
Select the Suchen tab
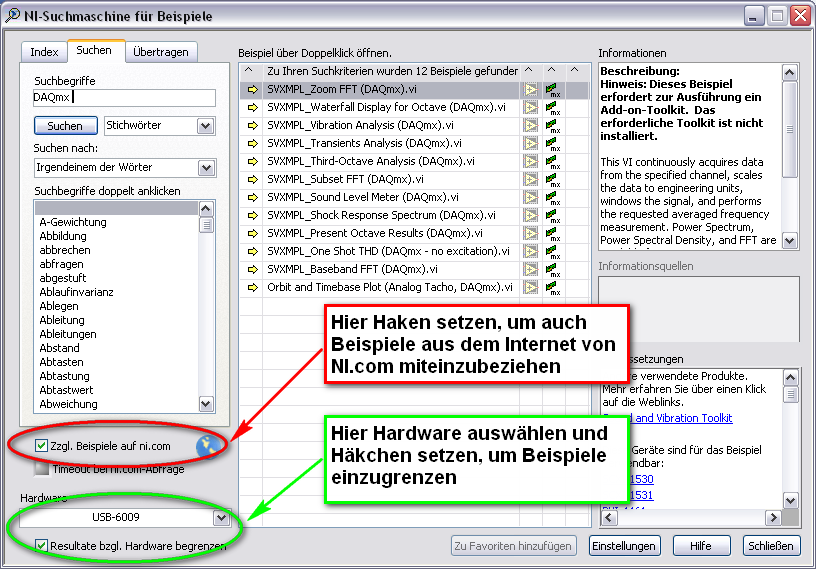[x=94, y=50]
